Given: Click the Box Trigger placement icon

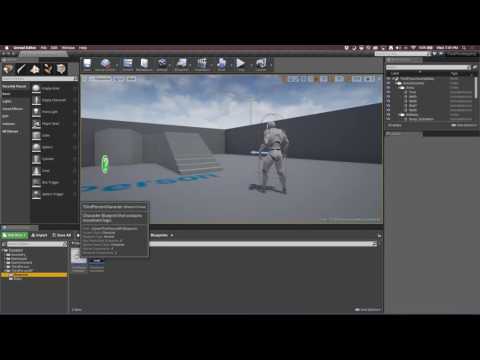Looking at the screenshot, I should click(36, 182).
